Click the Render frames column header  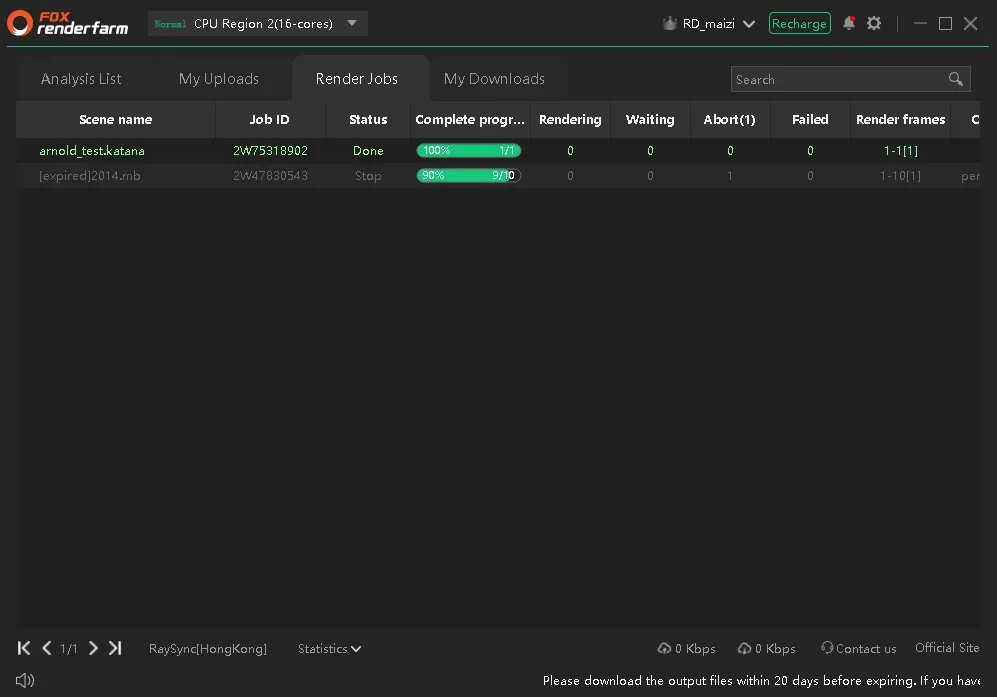tap(900, 120)
